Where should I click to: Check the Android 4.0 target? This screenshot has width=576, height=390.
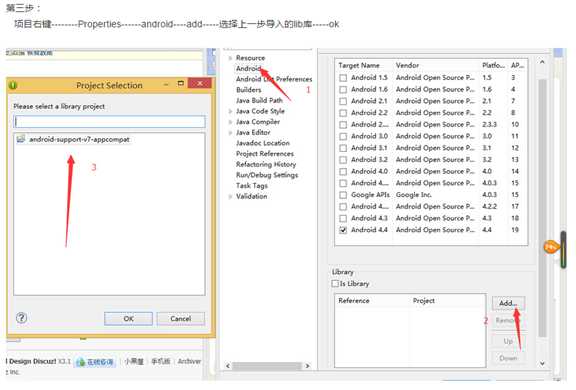coord(343,172)
